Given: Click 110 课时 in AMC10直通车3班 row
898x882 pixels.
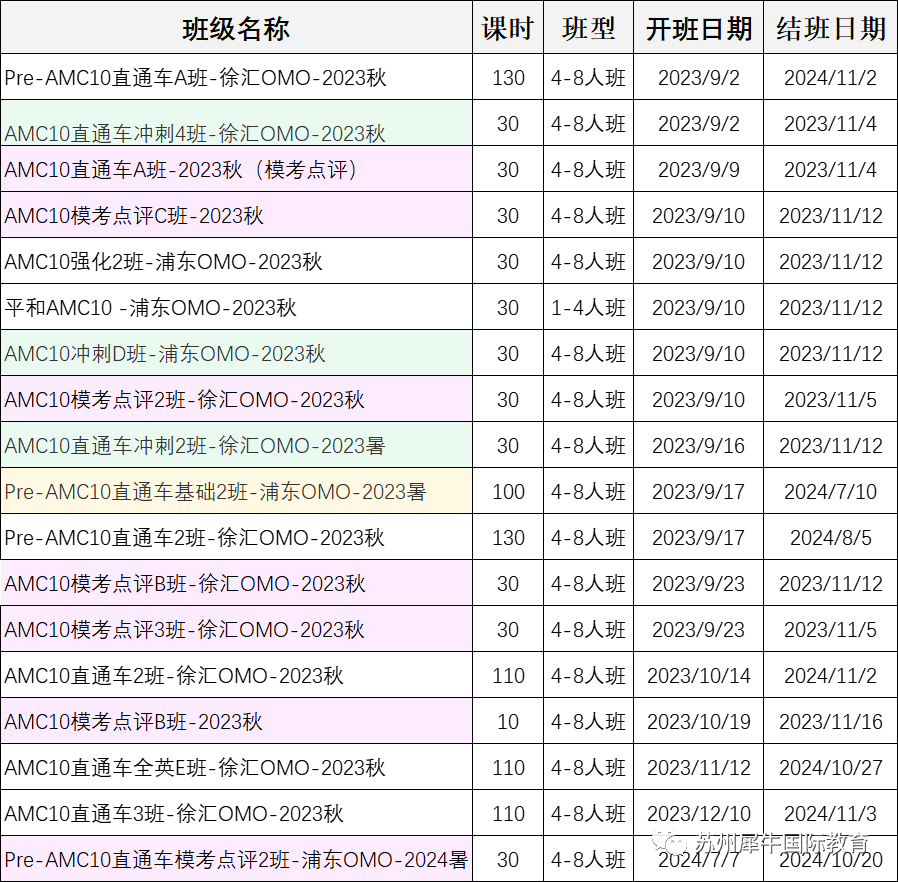Looking at the screenshot, I should point(508,813).
